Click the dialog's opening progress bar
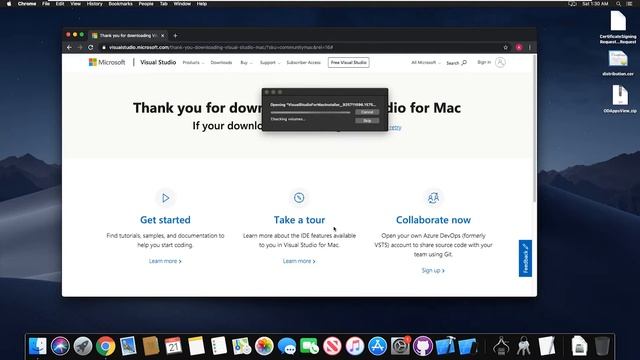This screenshot has height=360, width=640. click(x=310, y=112)
